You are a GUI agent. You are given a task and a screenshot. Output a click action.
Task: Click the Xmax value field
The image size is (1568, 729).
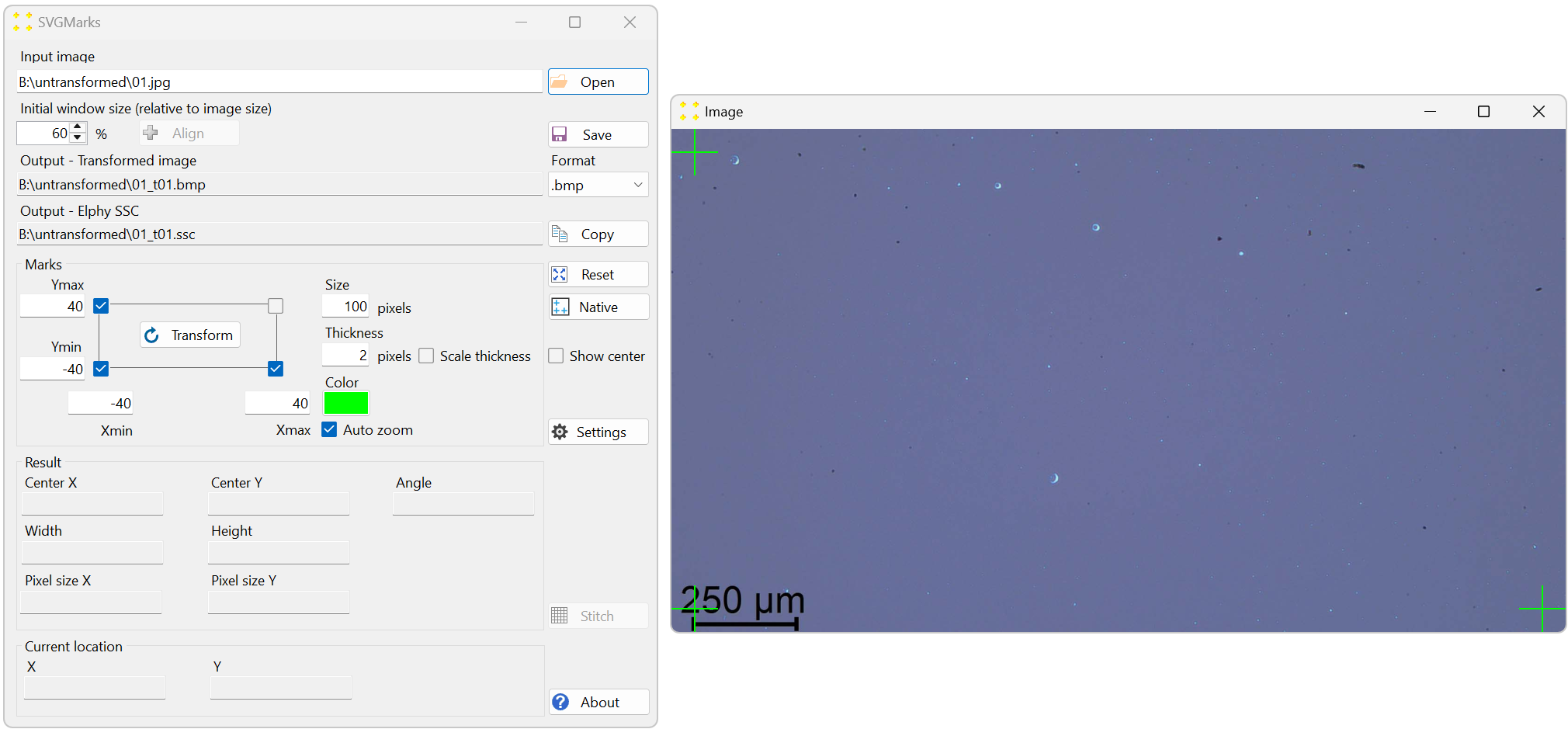[x=278, y=403]
